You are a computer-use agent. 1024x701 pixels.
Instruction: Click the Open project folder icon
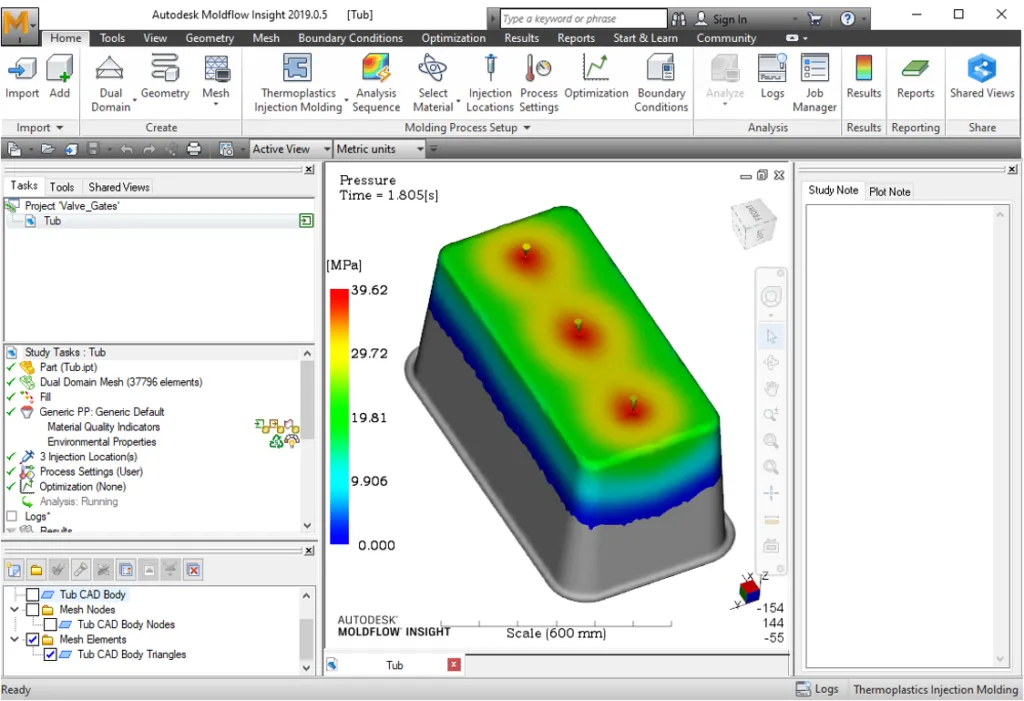(x=48, y=150)
